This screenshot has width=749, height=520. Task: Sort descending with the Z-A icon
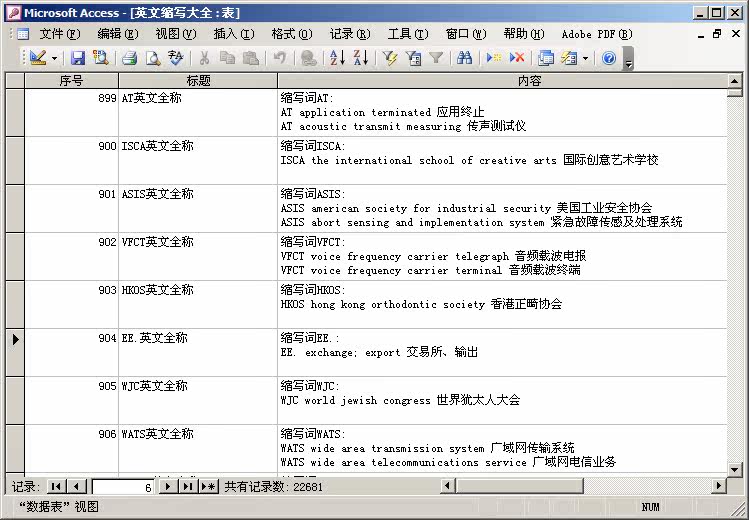pyautogui.click(x=361, y=58)
